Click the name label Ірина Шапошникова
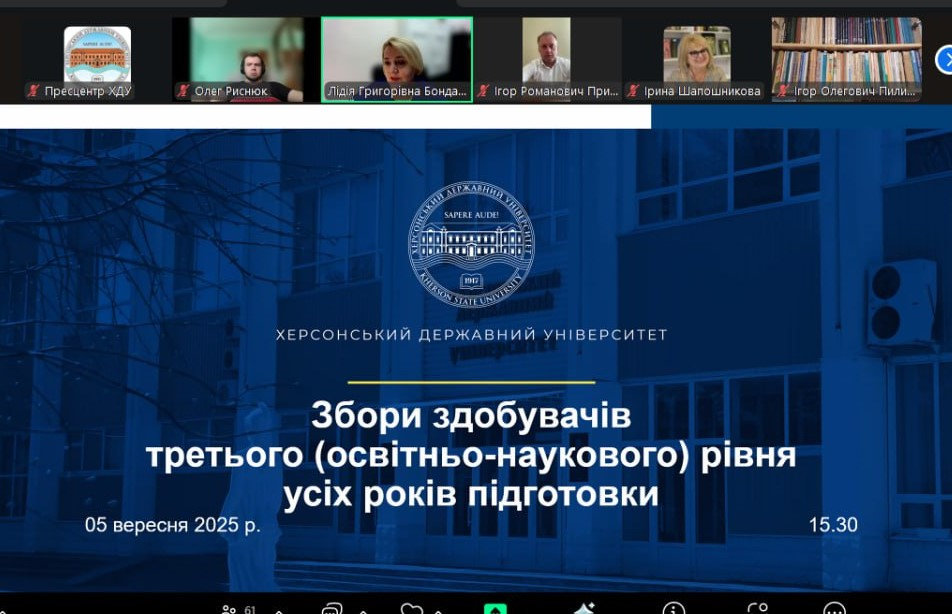 point(702,91)
